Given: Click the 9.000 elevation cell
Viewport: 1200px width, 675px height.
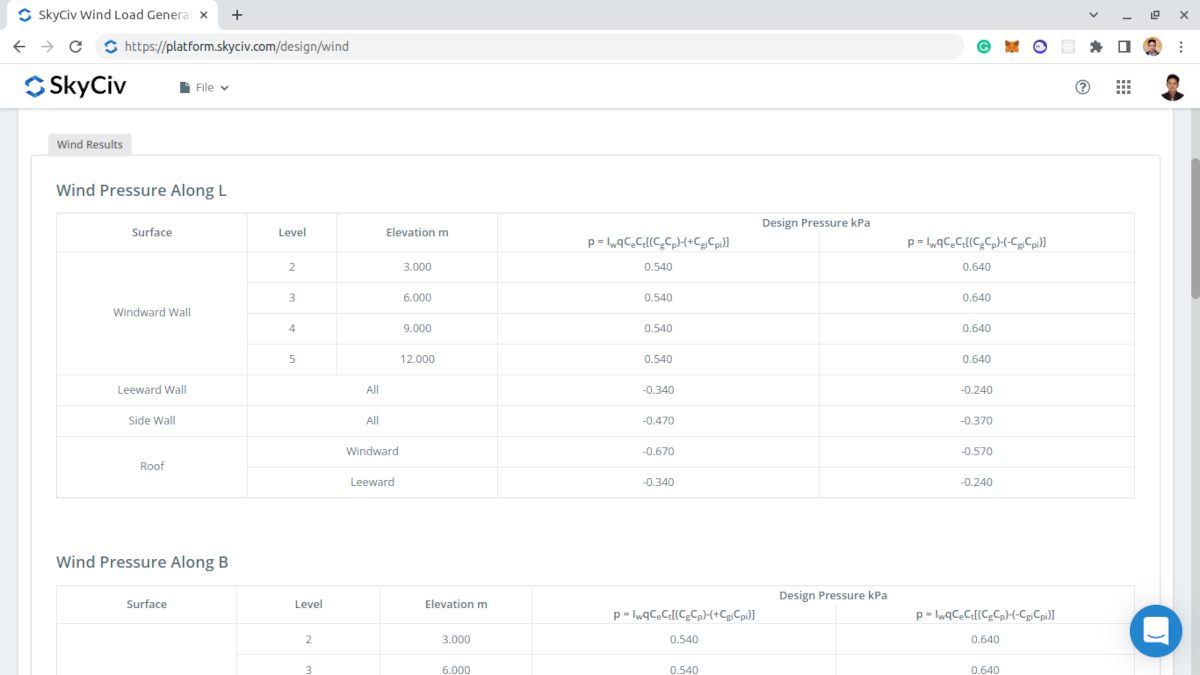Looking at the screenshot, I should (x=417, y=328).
